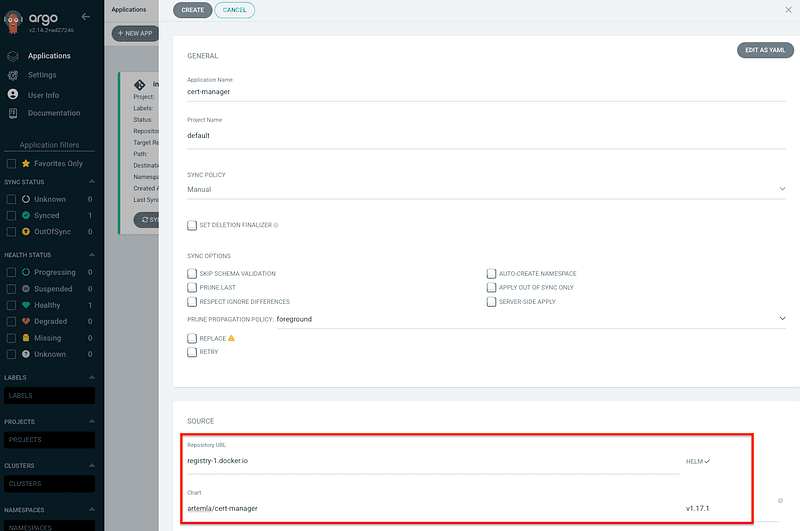Collapse the Projects filter section
Image resolution: width=800 pixels, height=531 pixels.
point(92,421)
